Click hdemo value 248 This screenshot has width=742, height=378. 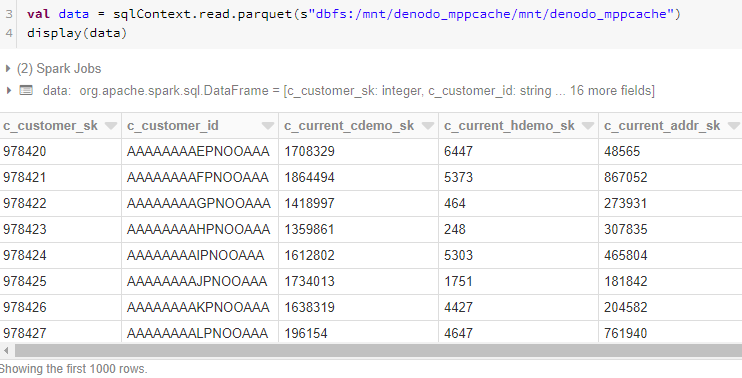click(455, 229)
